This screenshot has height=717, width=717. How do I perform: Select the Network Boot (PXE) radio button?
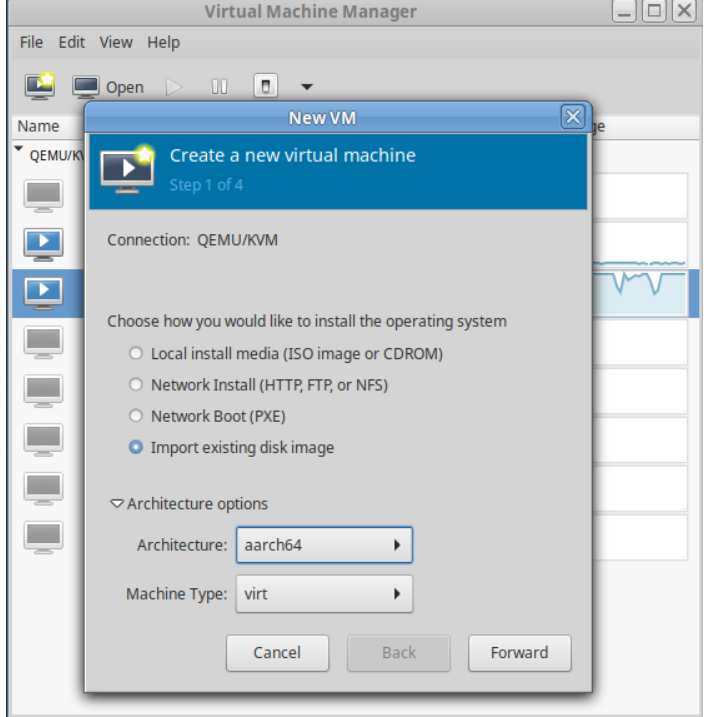click(137, 416)
